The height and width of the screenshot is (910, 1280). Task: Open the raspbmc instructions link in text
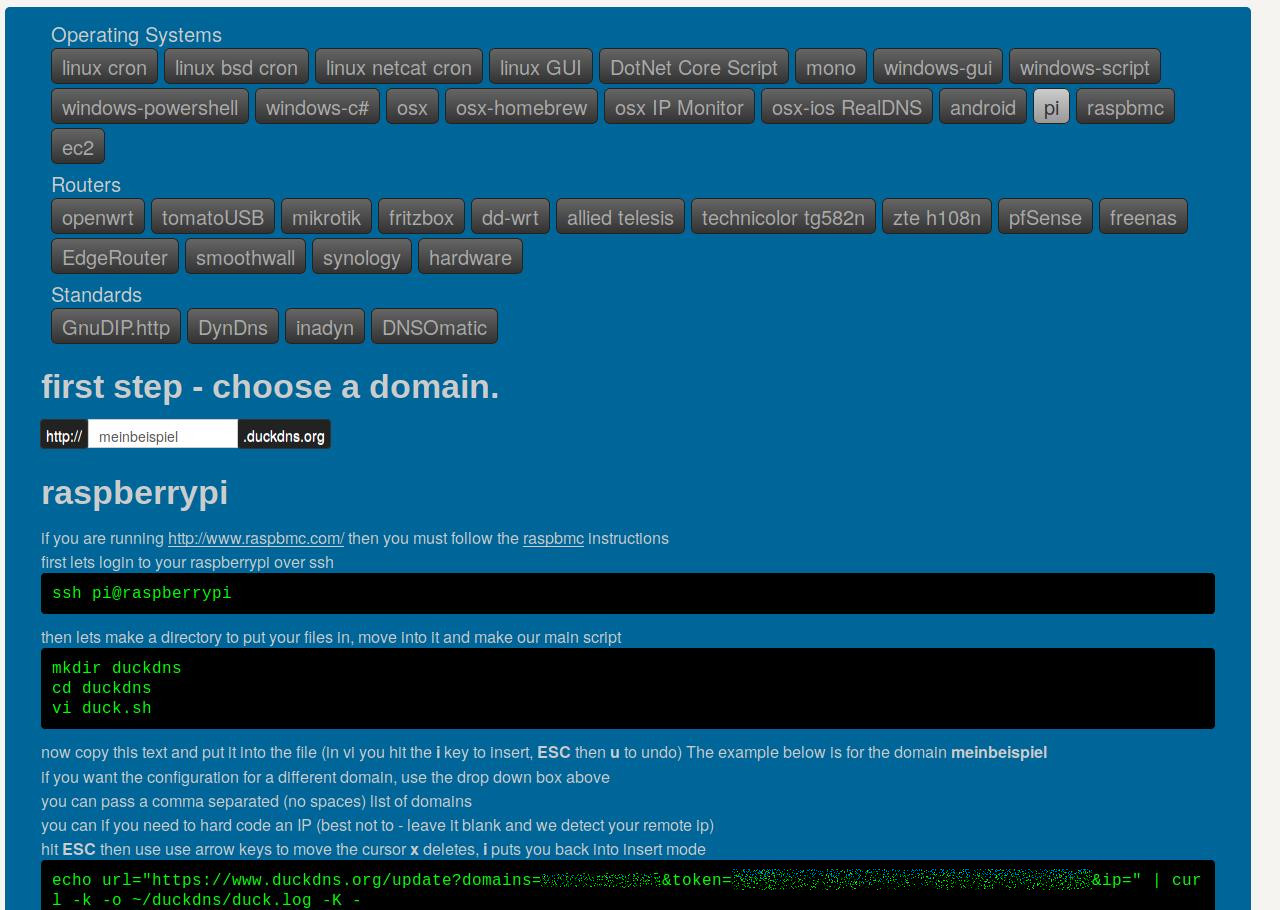(x=553, y=538)
